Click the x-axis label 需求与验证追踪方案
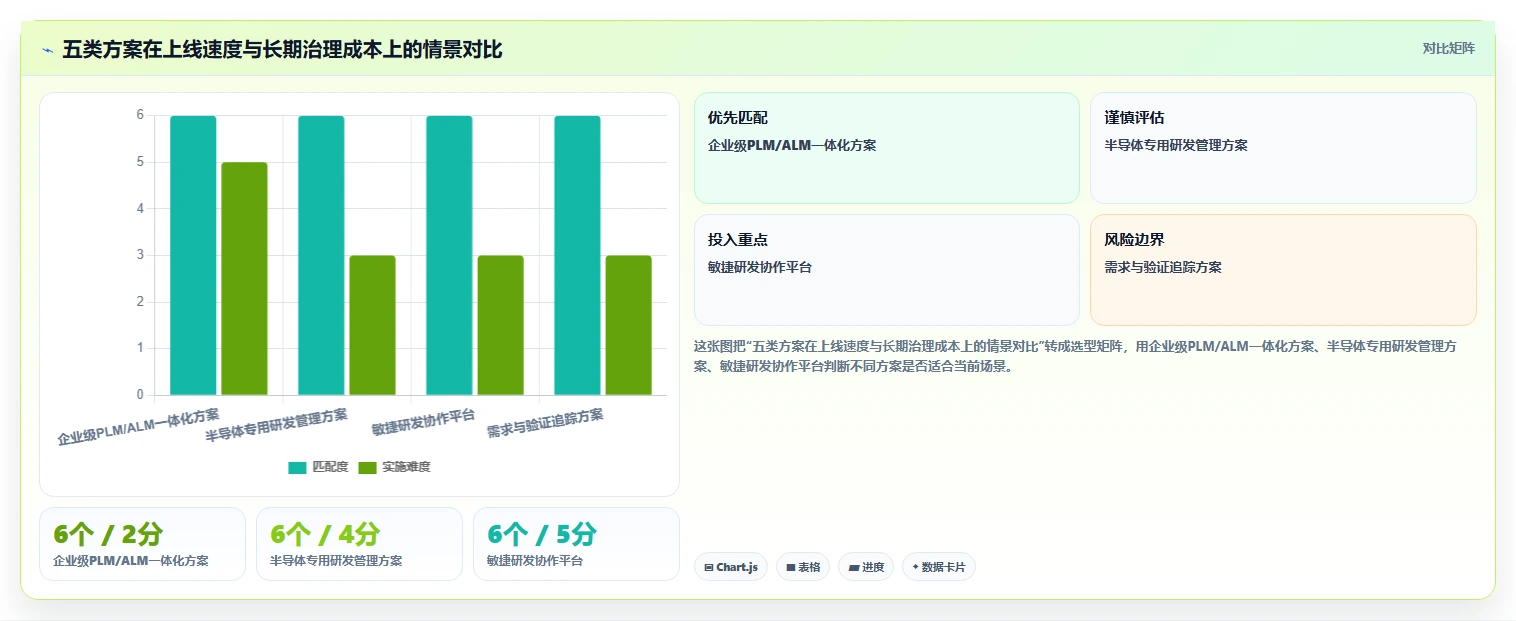Image resolution: width=1516 pixels, height=621 pixels. click(545, 424)
